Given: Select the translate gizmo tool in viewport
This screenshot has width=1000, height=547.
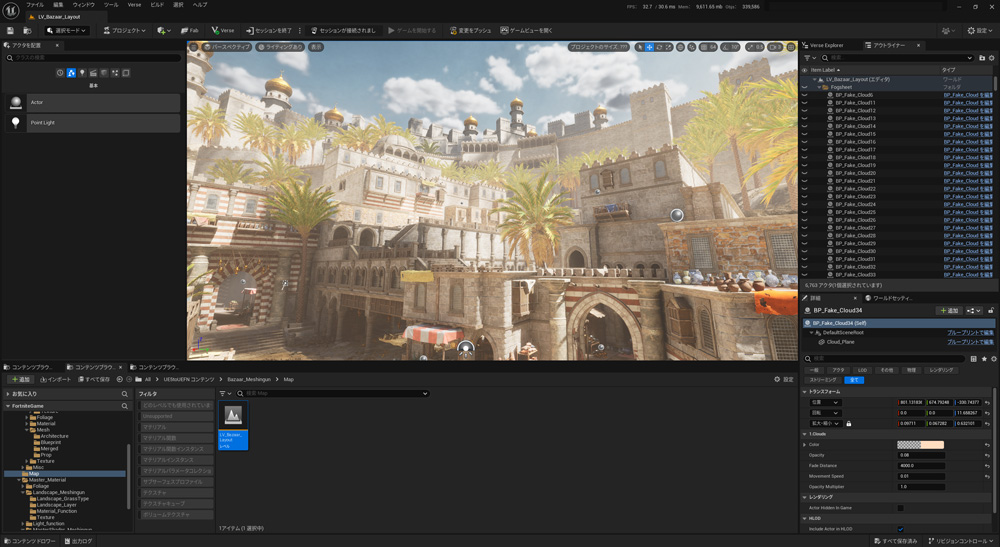Looking at the screenshot, I should (649, 47).
